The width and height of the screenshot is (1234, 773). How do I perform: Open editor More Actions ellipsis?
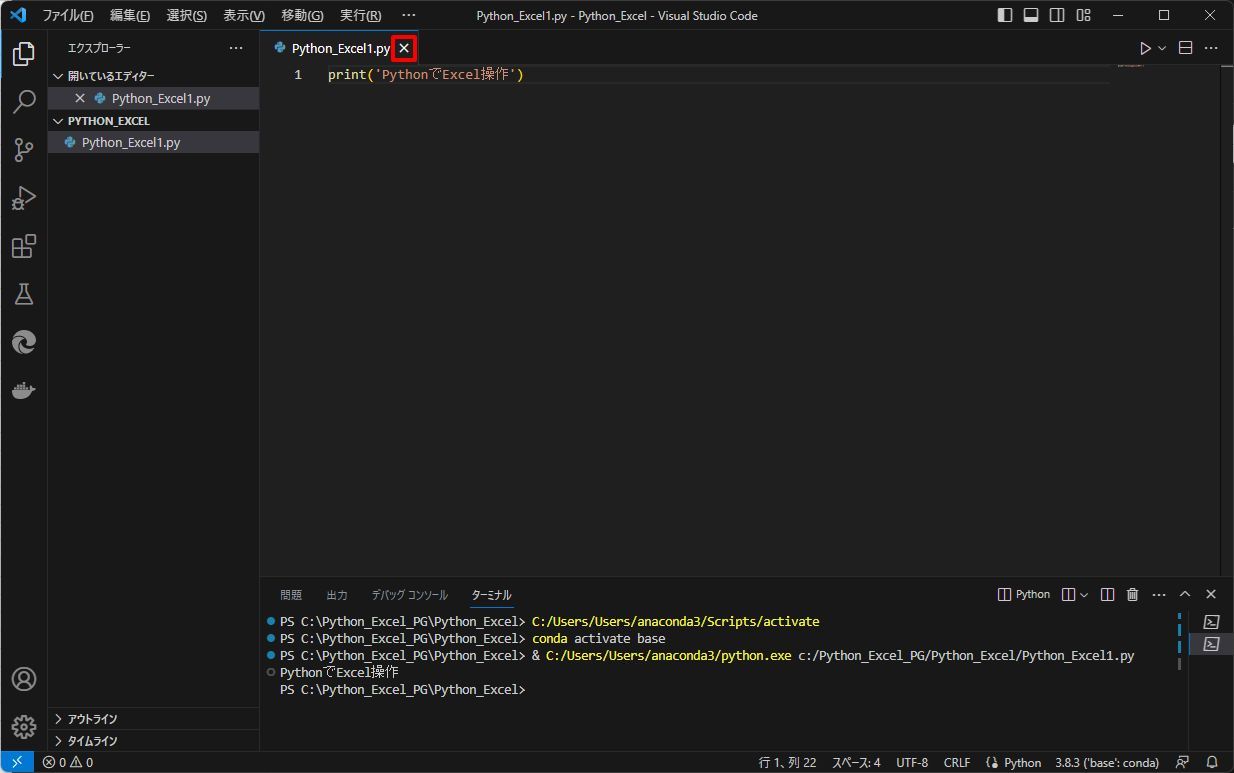click(1211, 48)
